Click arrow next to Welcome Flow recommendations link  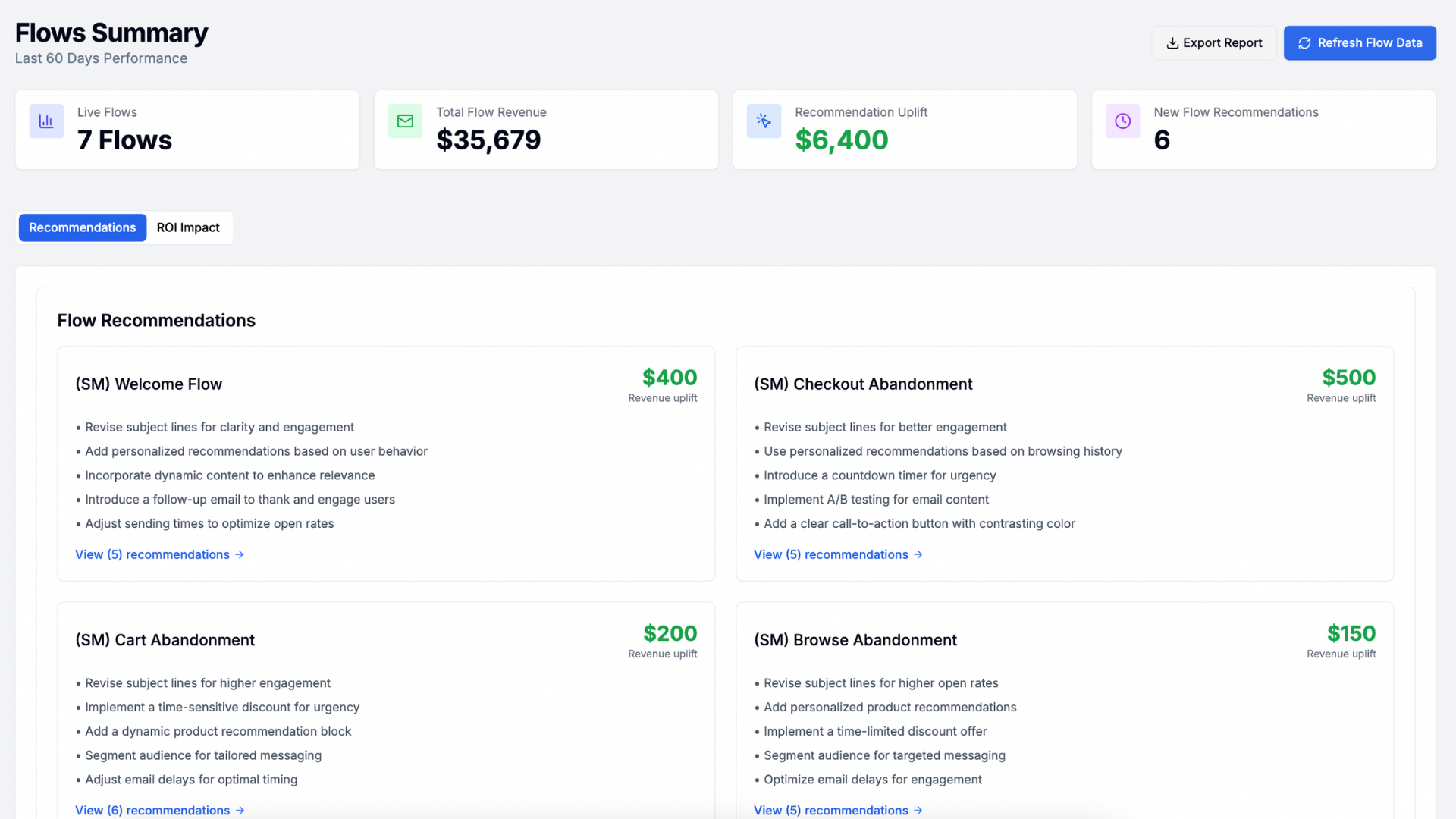(240, 555)
